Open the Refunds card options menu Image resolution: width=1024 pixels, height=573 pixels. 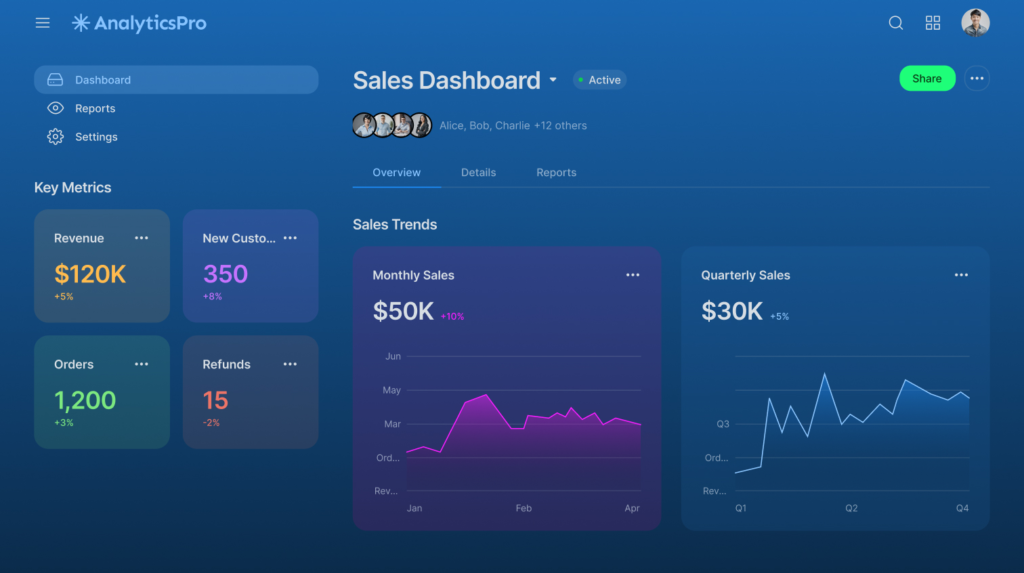point(290,364)
